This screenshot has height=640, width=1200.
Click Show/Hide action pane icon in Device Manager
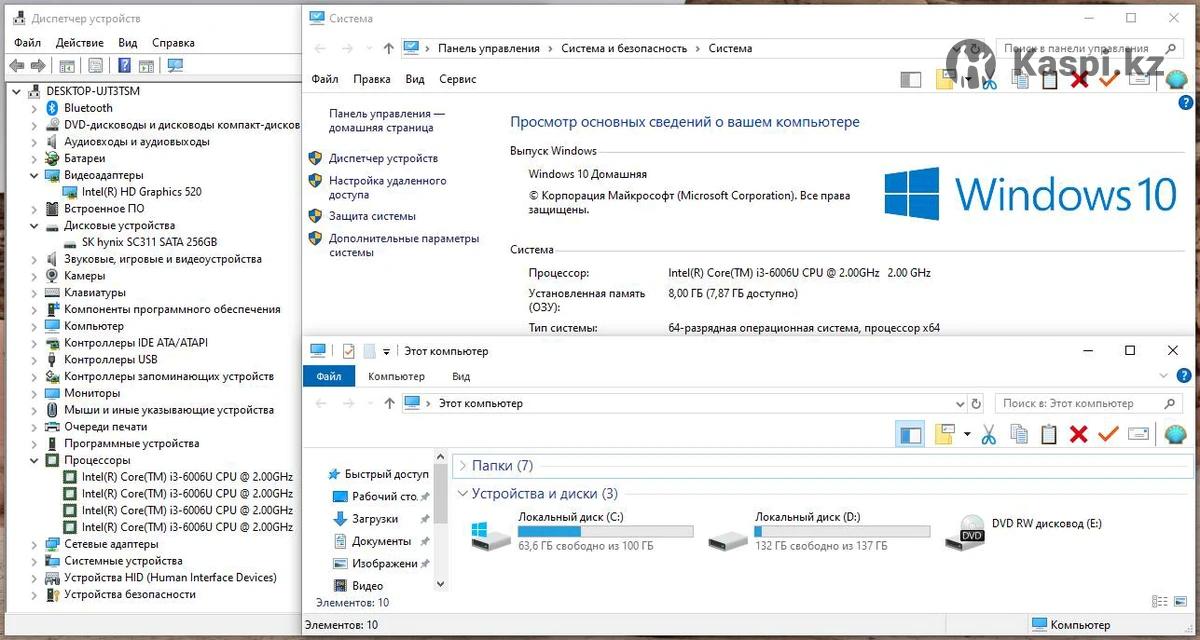[146, 66]
